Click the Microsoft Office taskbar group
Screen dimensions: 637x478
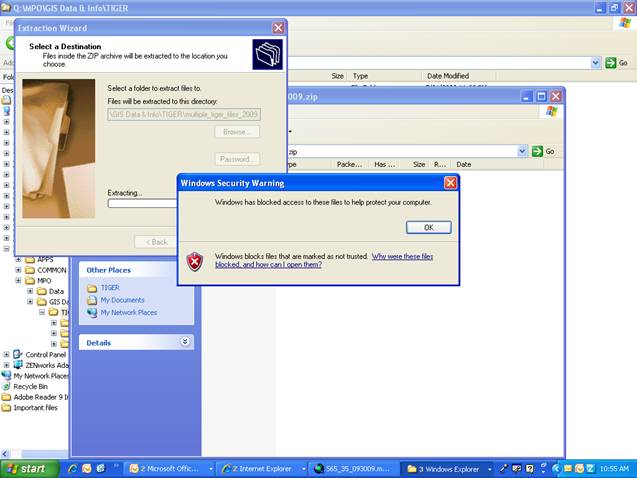click(x=171, y=469)
